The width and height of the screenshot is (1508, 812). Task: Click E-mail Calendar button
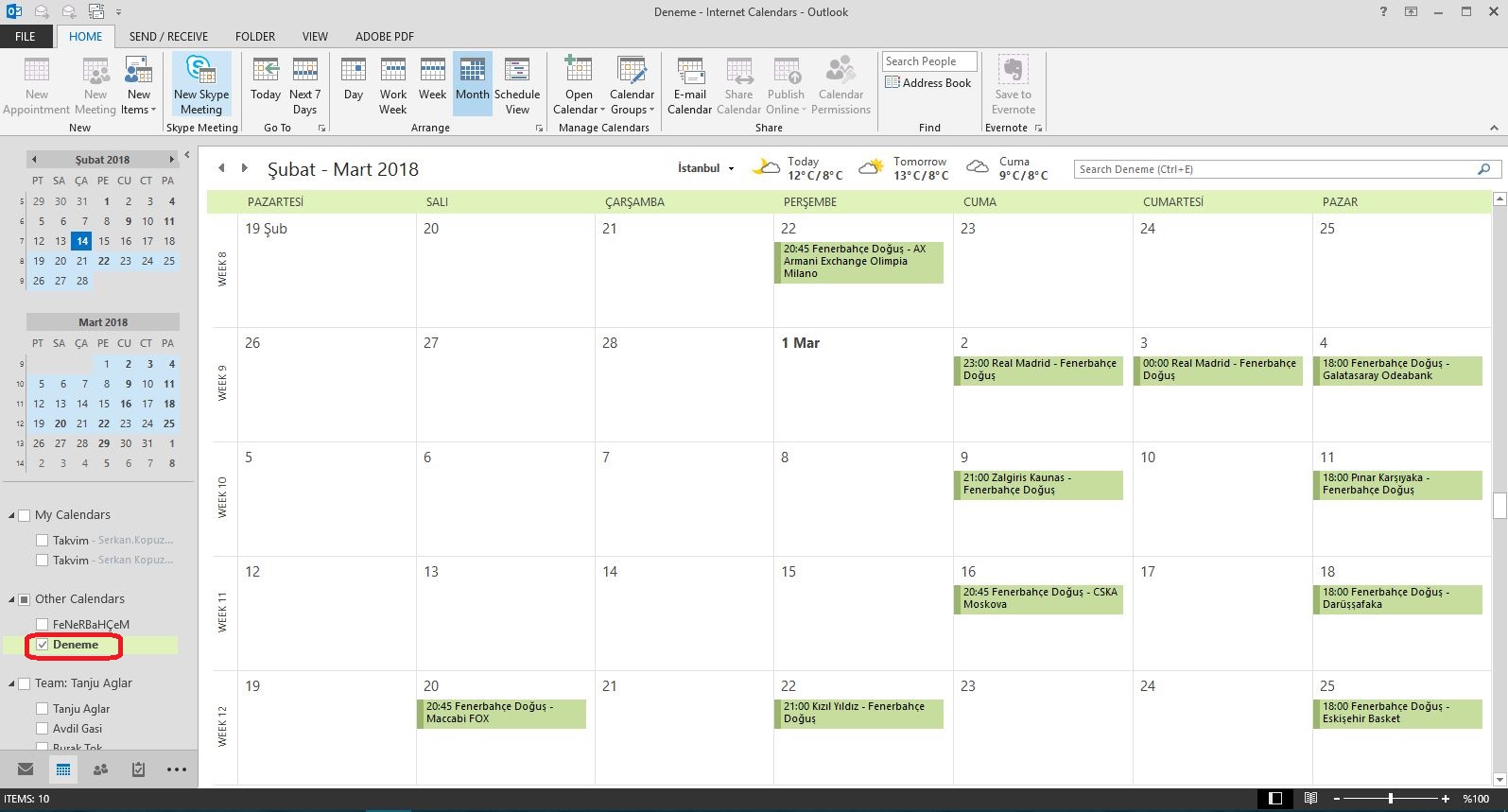[690, 85]
